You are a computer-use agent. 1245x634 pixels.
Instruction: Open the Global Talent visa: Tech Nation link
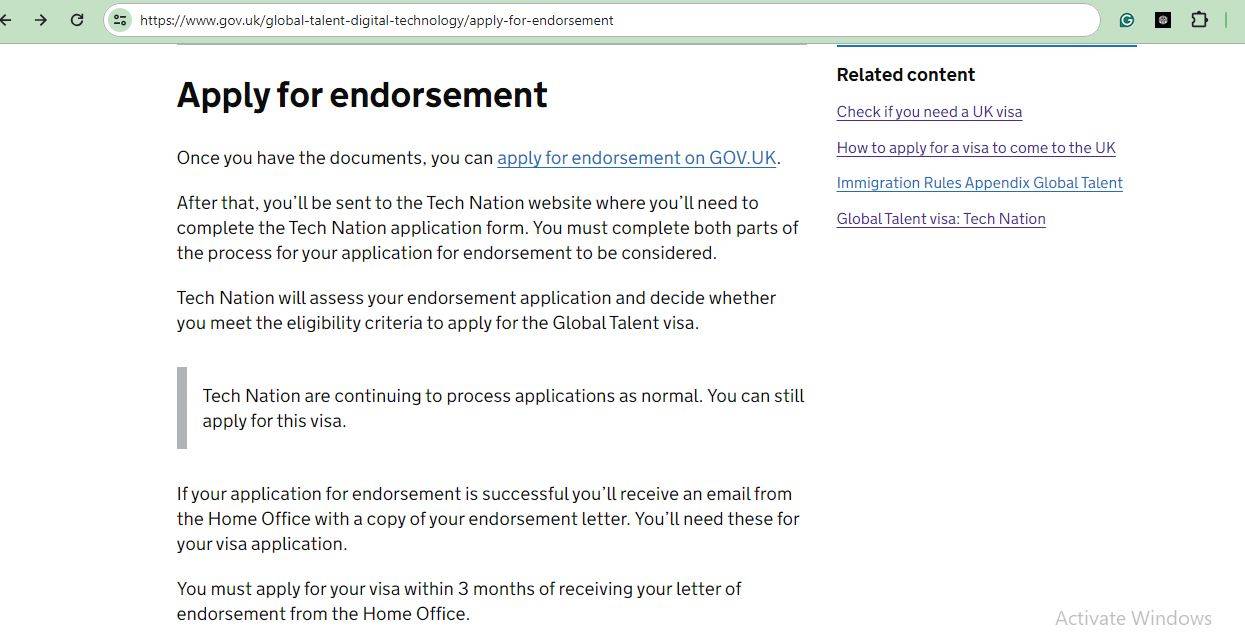point(940,219)
